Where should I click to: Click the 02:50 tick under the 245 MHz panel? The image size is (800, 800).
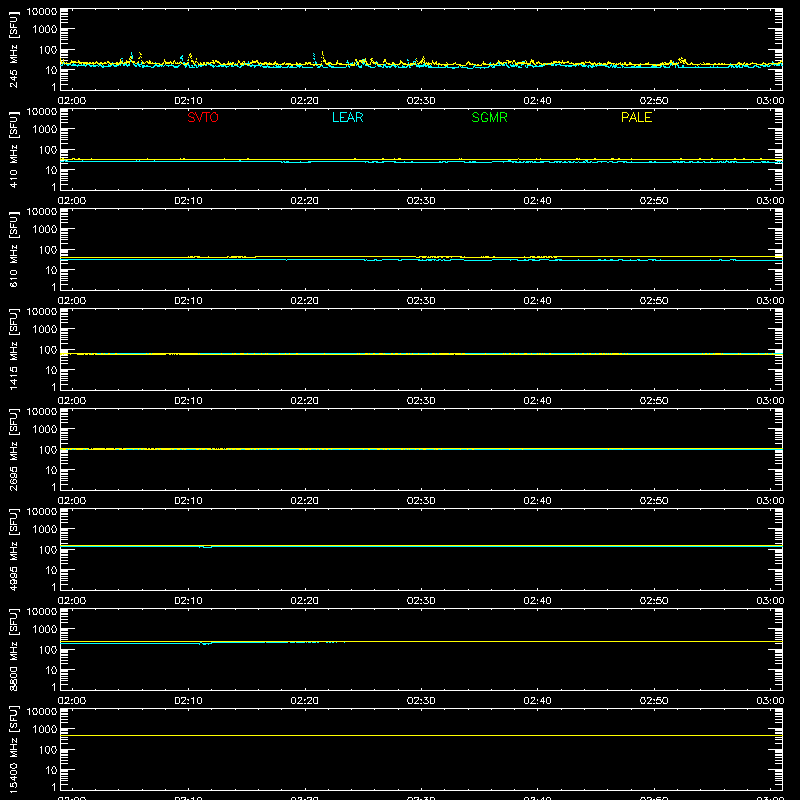point(654,101)
